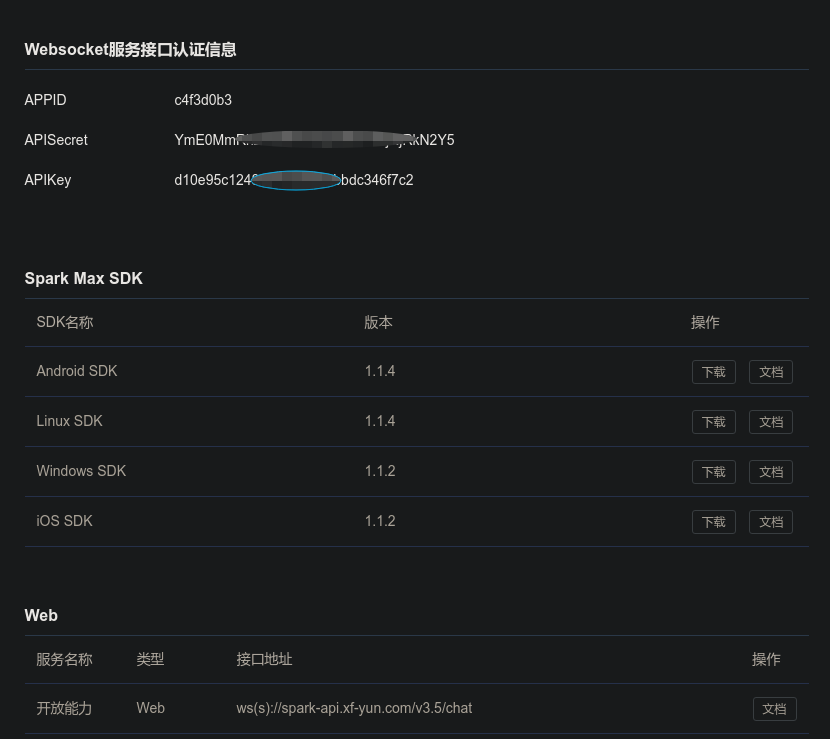Screen dimensions: 830x739
Task: Download the Windows SDK
Action: [714, 472]
